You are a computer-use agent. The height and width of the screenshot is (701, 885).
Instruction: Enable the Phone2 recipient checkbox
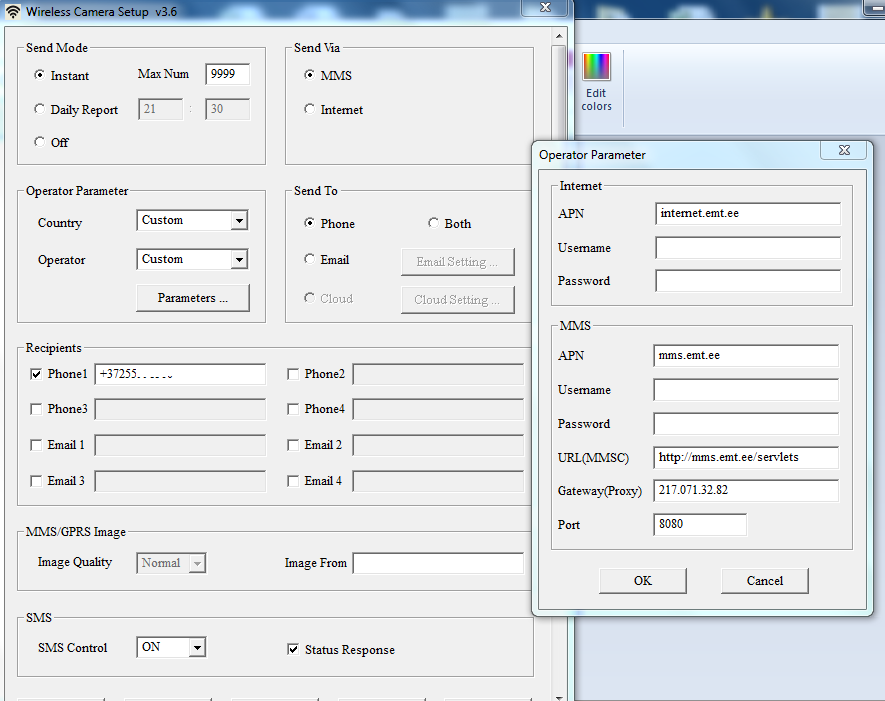(x=293, y=374)
